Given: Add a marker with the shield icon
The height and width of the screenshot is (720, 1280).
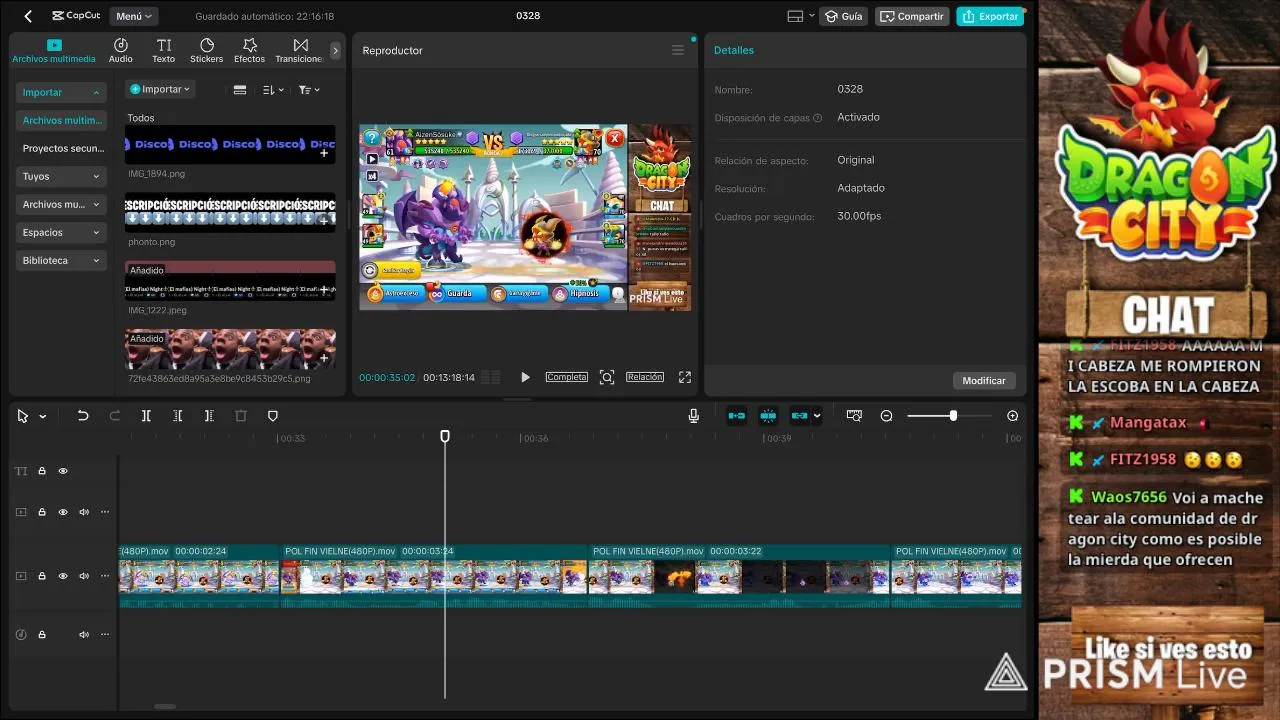Looking at the screenshot, I should [x=273, y=416].
